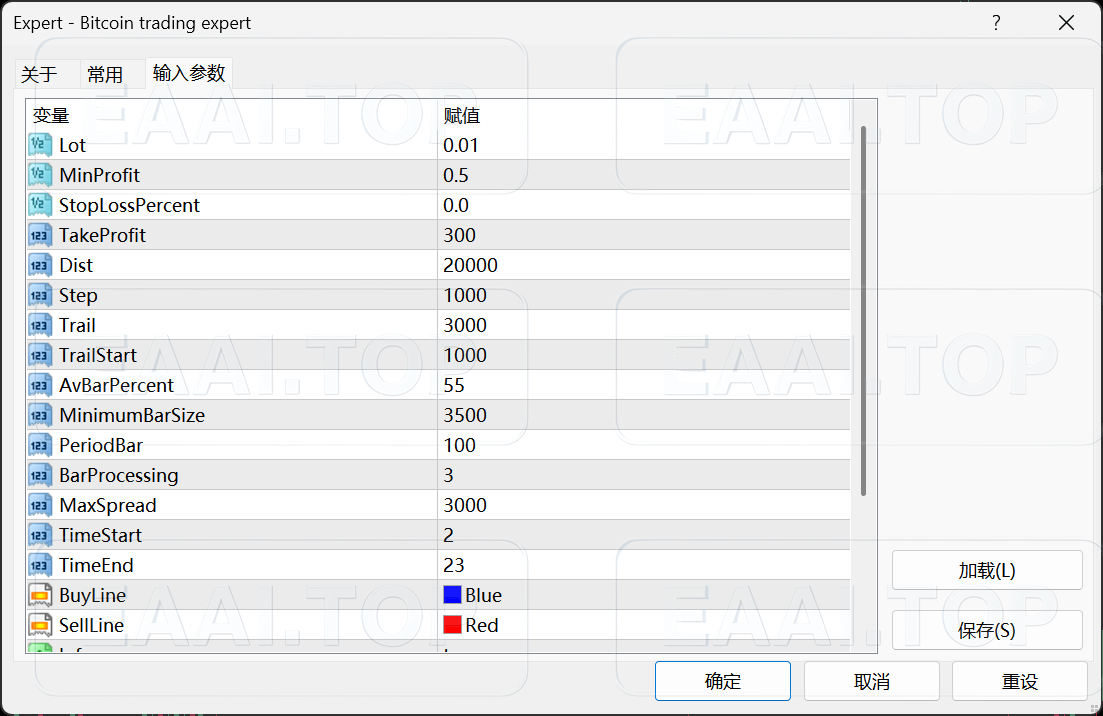Click the 保存(S) button to save settings

987,630
